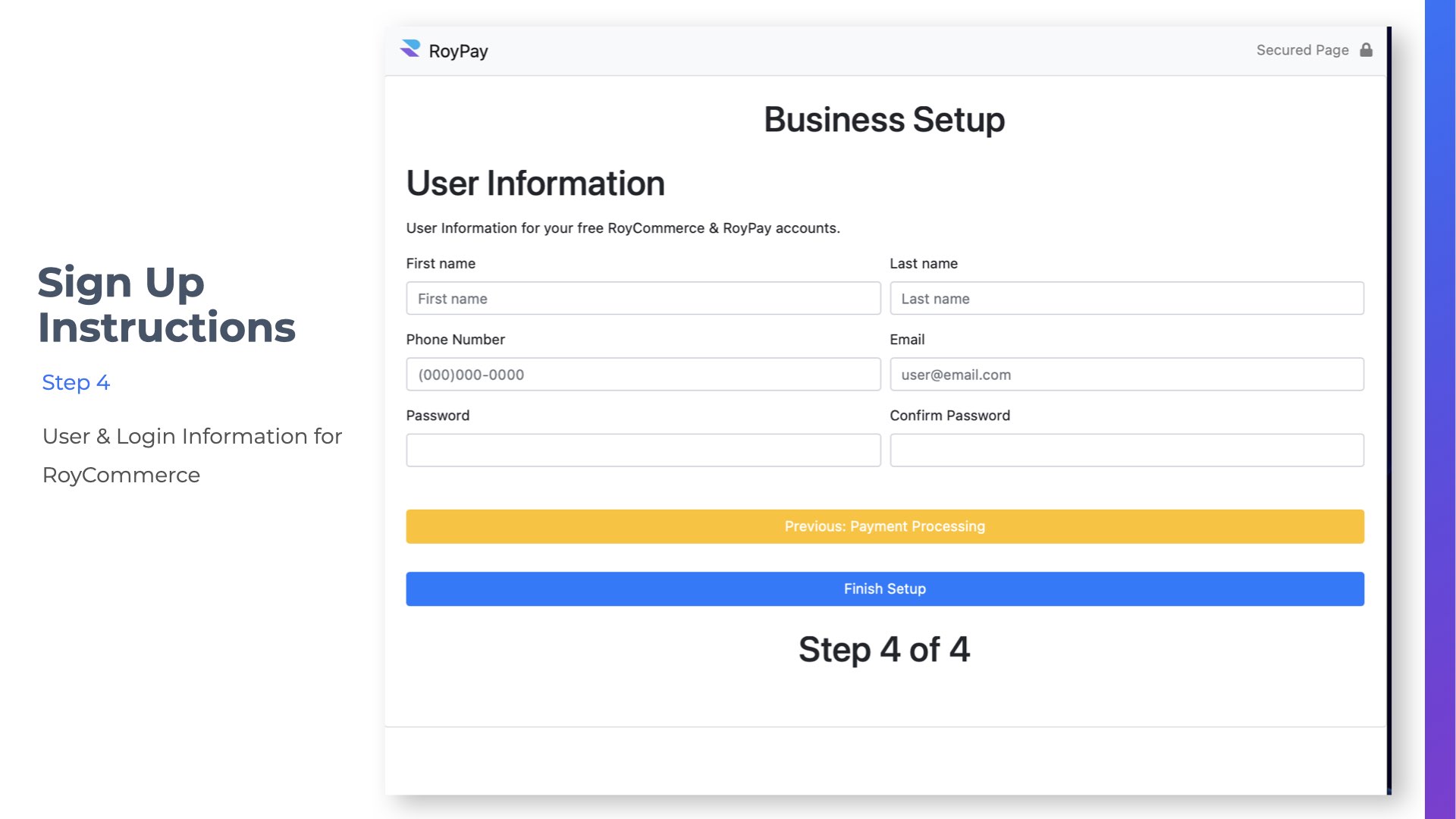
Task: Click the Business Setup heading
Action: [884, 120]
